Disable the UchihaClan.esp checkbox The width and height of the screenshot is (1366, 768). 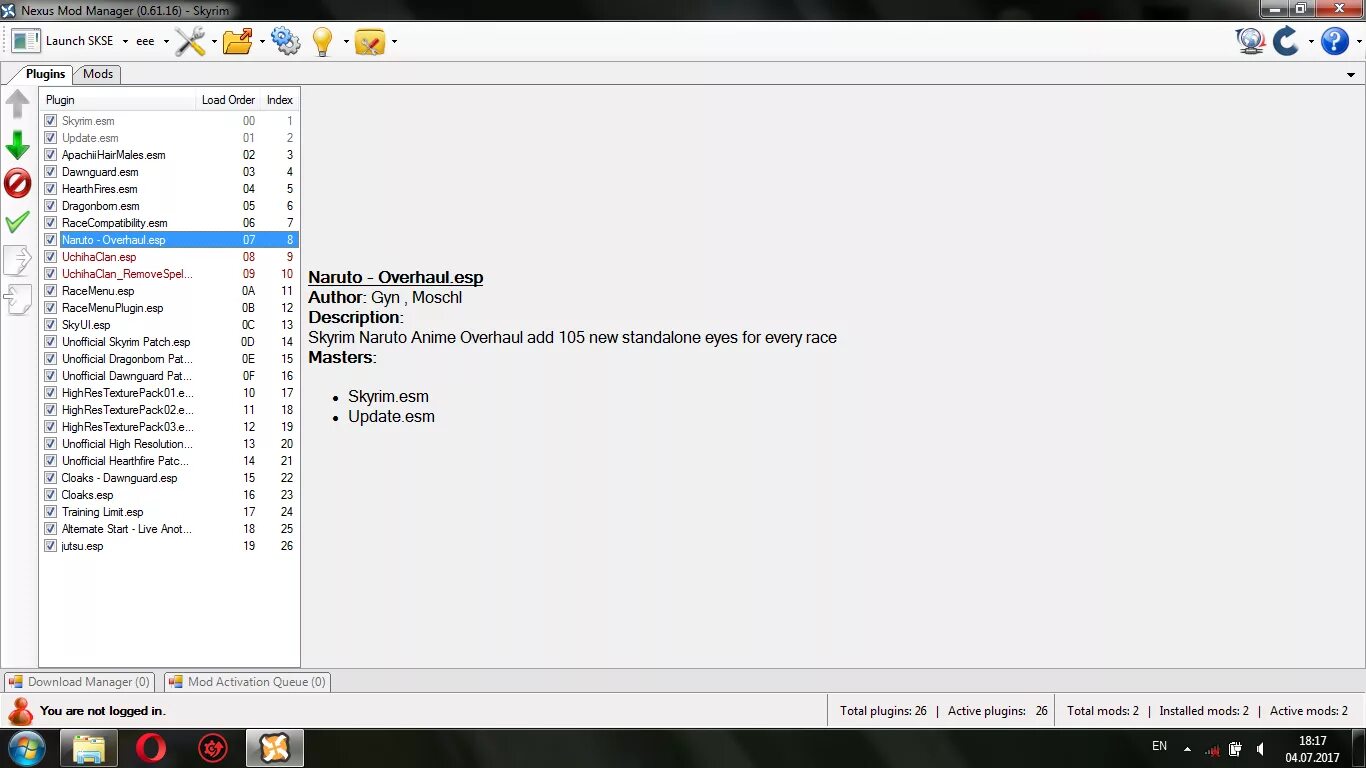coord(51,257)
